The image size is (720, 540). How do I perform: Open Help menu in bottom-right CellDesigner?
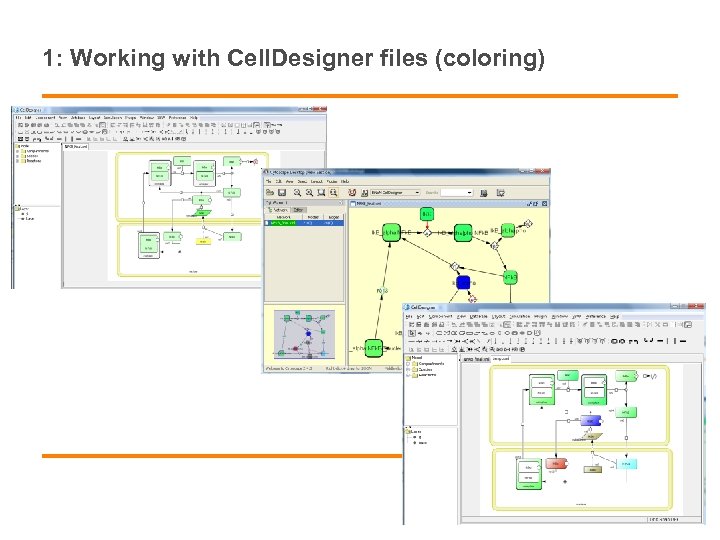pyautogui.click(x=615, y=316)
